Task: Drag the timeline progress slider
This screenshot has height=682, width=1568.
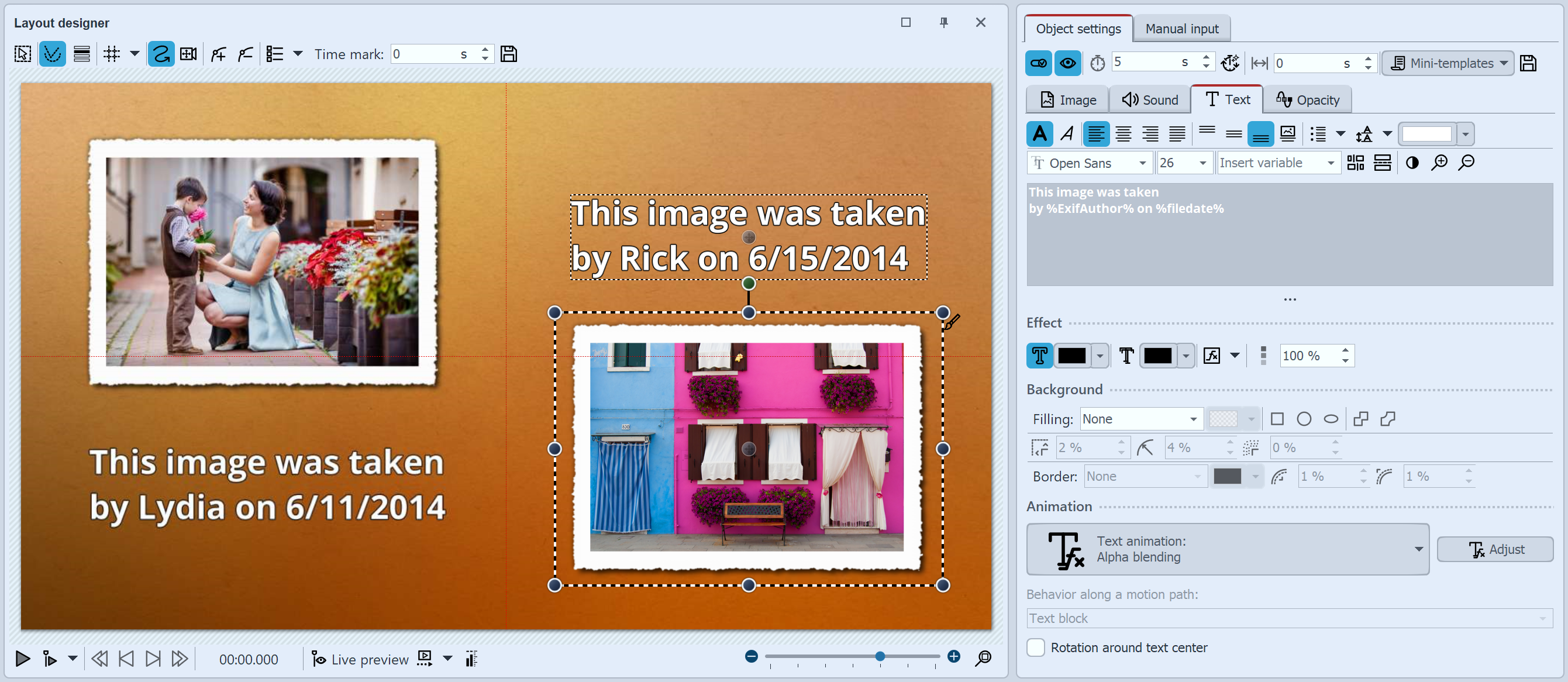Action: 880,658
